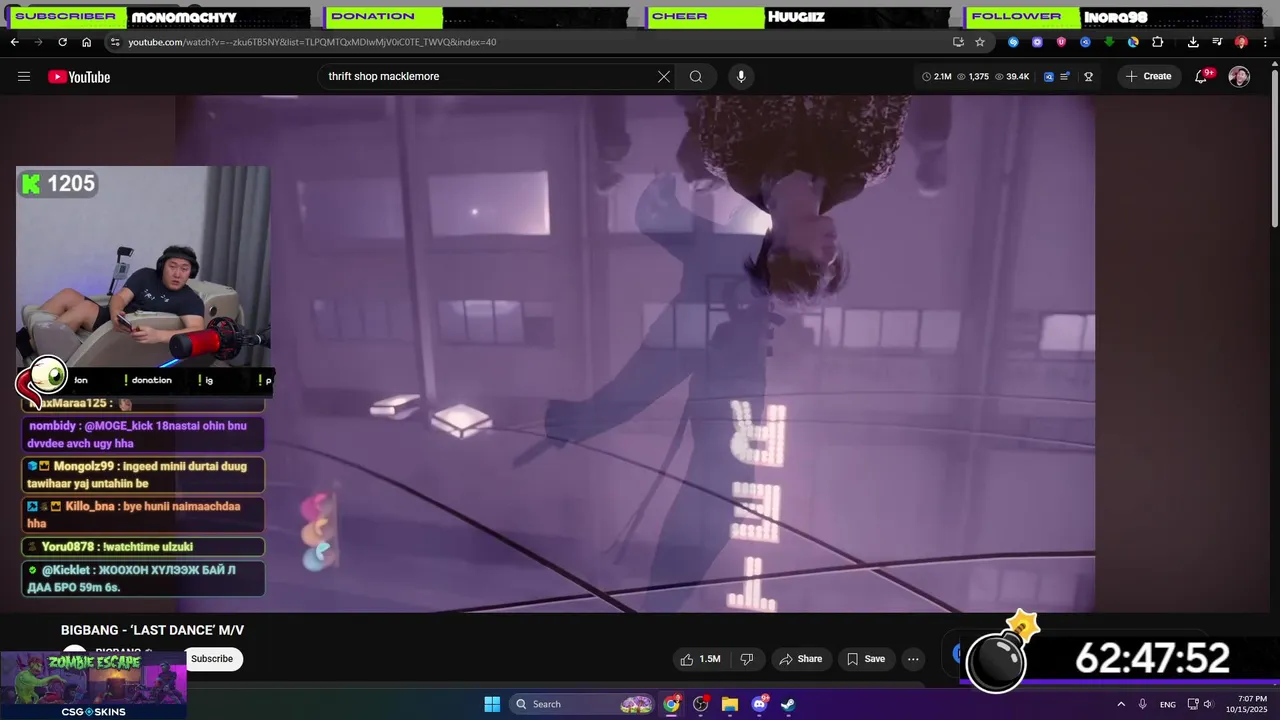Open YouTube notifications bell
Image resolution: width=1280 pixels, height=720 pixels.
(x=1202, y=76)
